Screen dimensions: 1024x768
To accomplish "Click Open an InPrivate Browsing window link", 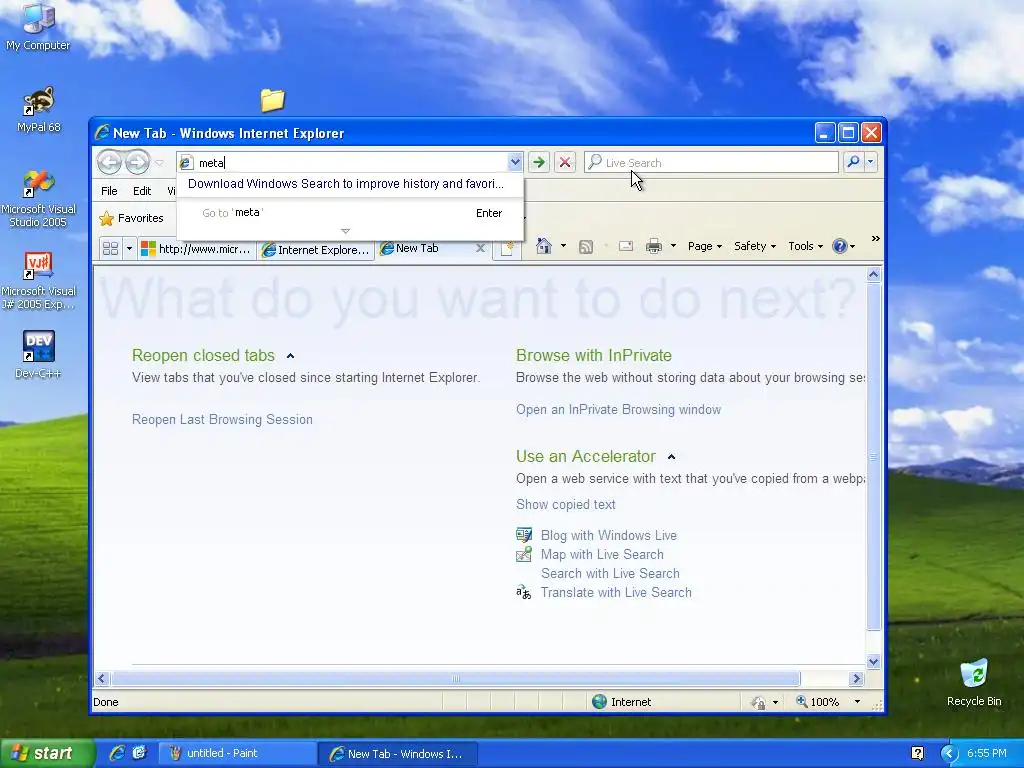I will (x=618, y=409).
